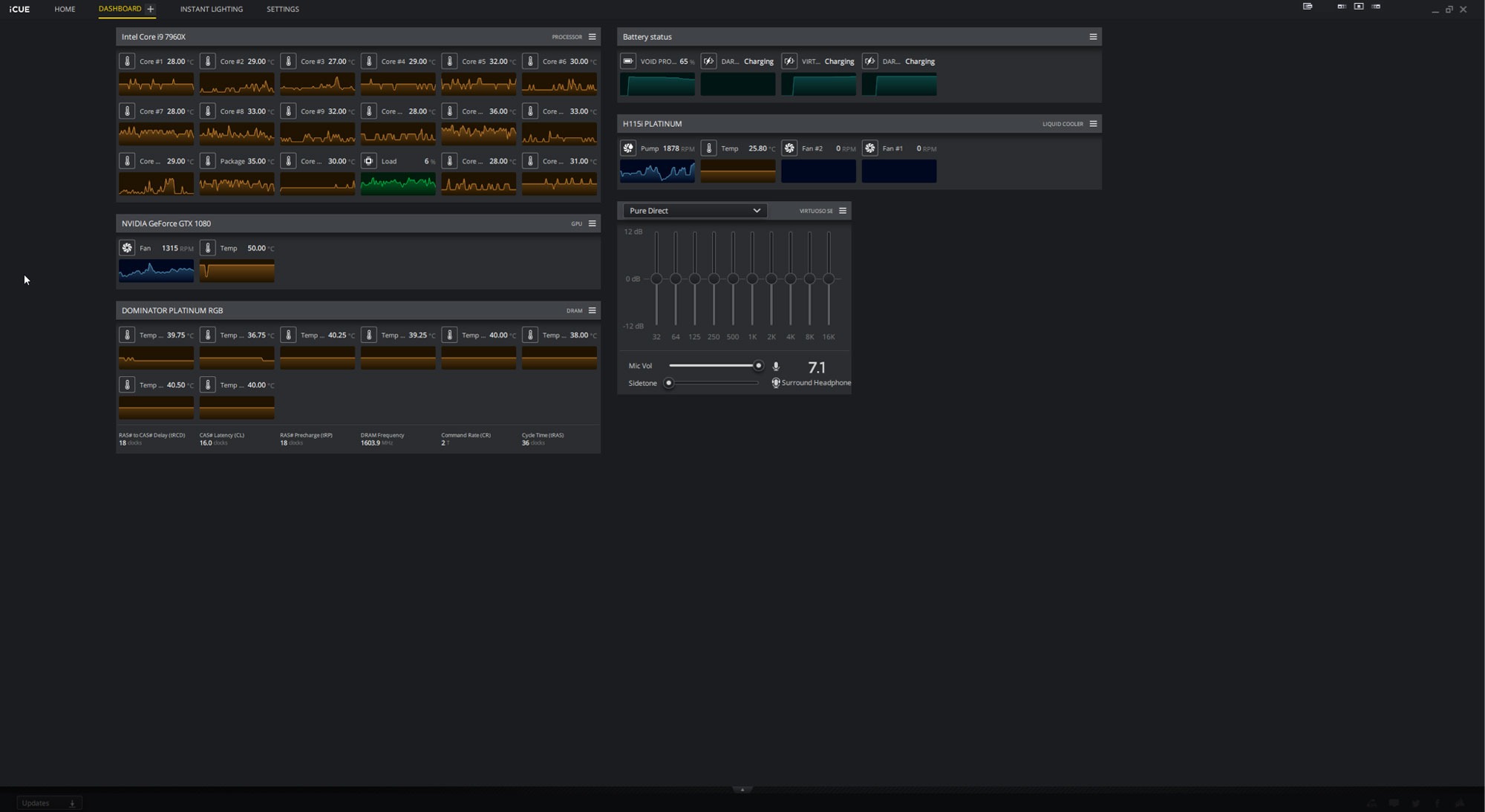Click the H115i Temp thermometer icon
The height and width of the screenshot is (812, 1485).
[x=709, y=148]
